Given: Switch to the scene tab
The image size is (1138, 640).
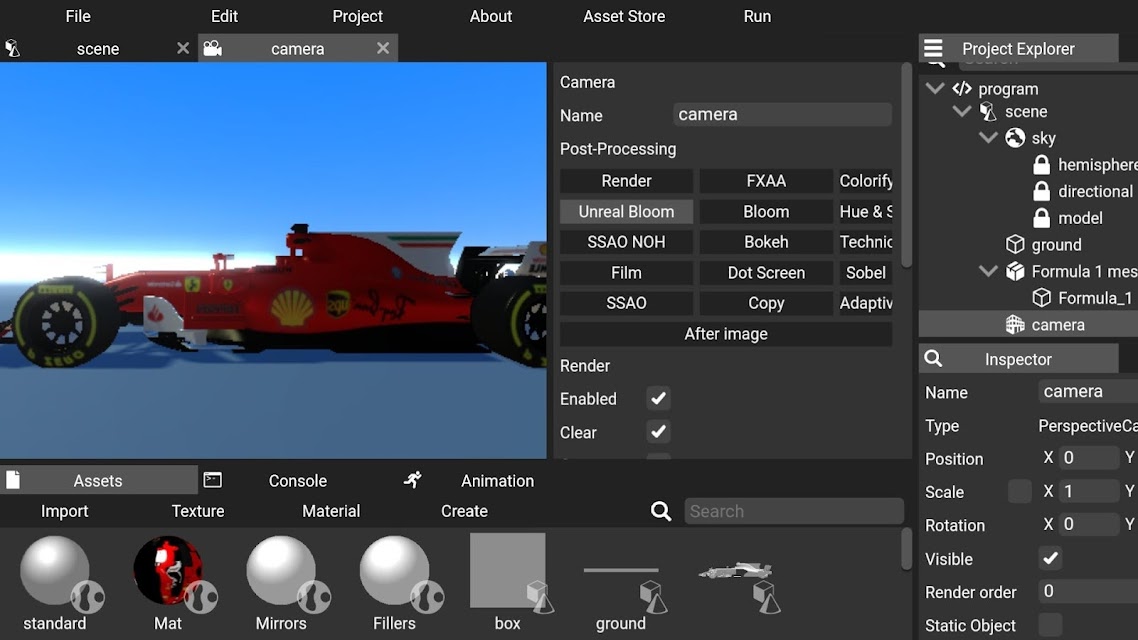Looking at the screenshot, I should click(98, 49).
